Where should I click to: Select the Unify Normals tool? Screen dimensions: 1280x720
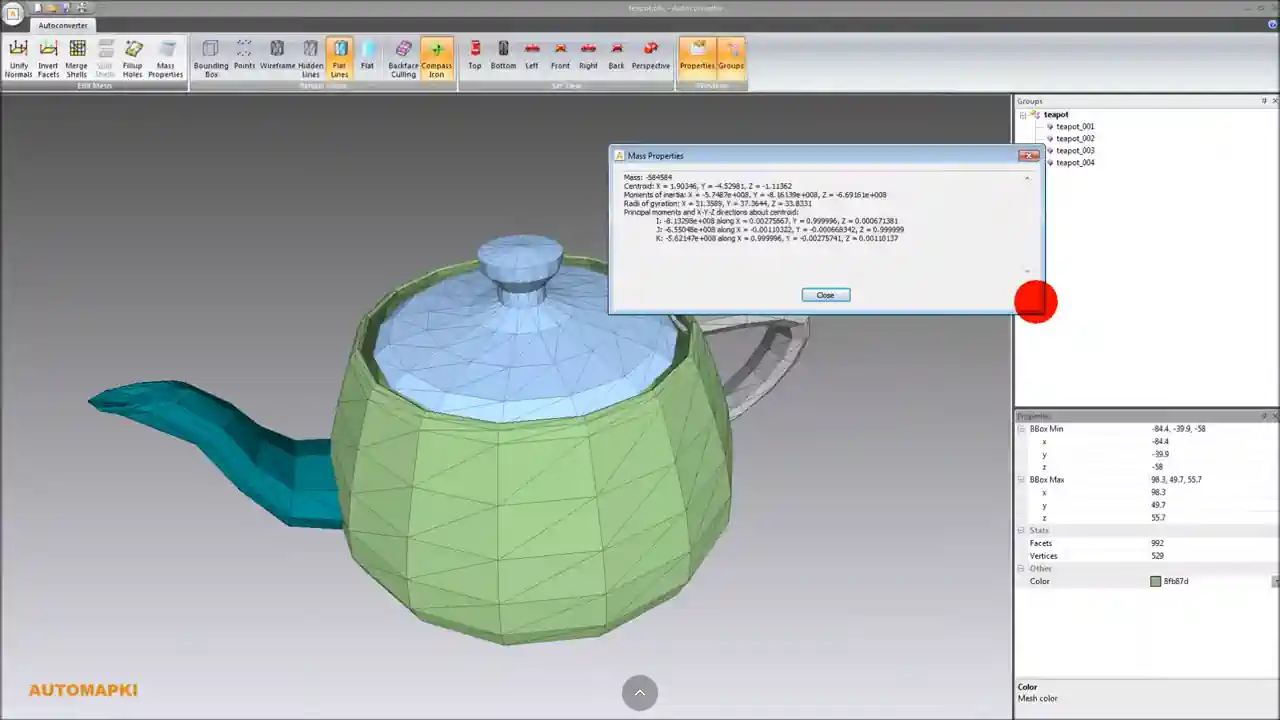pyautogui.click(x=17, y=57)
